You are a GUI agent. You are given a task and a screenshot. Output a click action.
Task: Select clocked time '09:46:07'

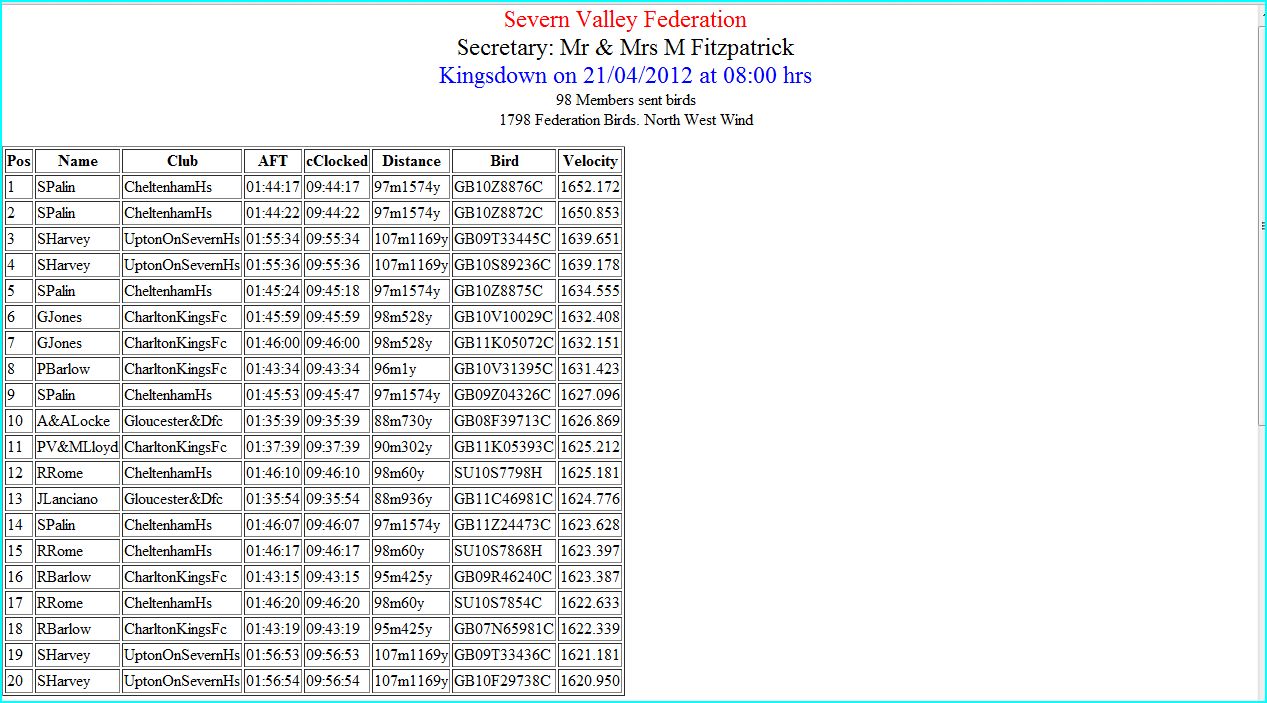[337, 525]
